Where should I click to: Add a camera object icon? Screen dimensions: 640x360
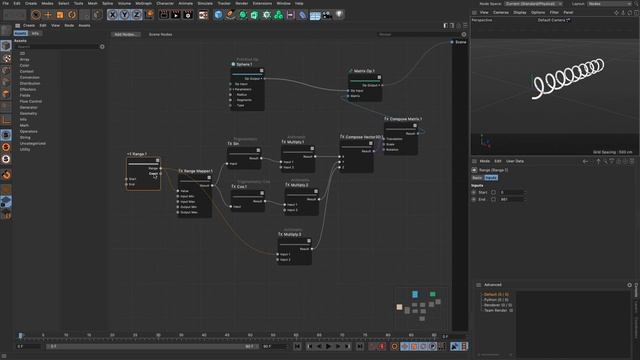click(x=327, y=15)
